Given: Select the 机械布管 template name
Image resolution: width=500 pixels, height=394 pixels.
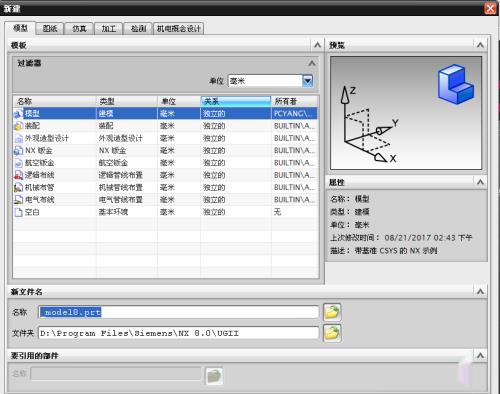Looking at the screenshot, I should click(x=39, y=187).
